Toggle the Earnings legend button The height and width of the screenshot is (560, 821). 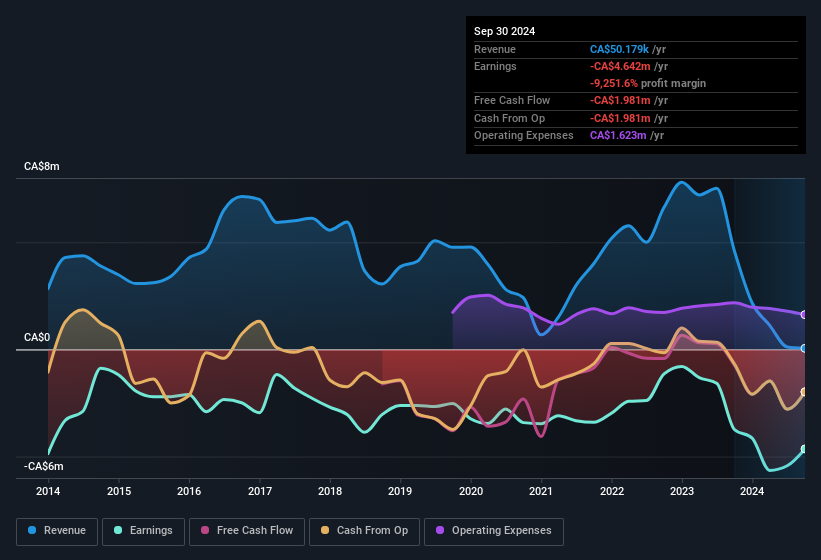(x=143, y=531)
